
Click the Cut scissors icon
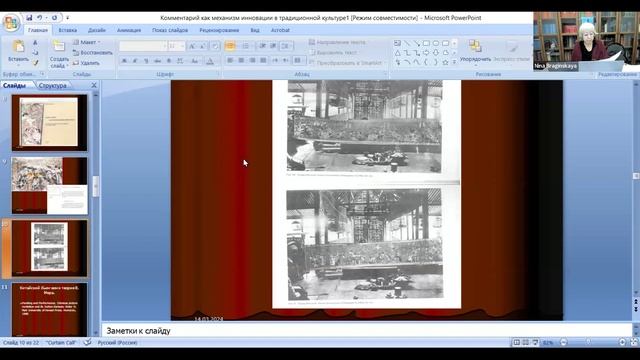(x=36, y=42)
